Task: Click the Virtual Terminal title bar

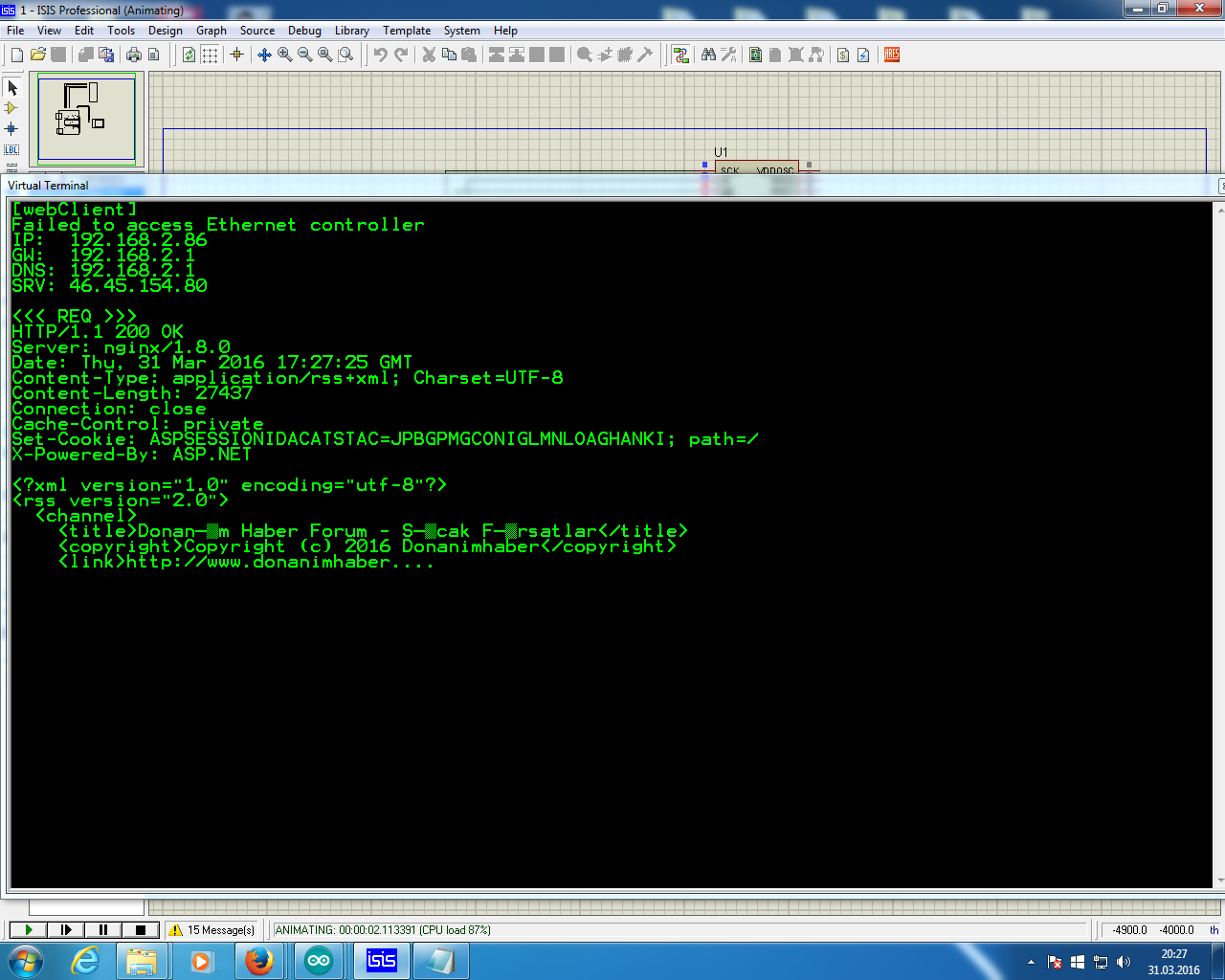Action: coord(612,186)
